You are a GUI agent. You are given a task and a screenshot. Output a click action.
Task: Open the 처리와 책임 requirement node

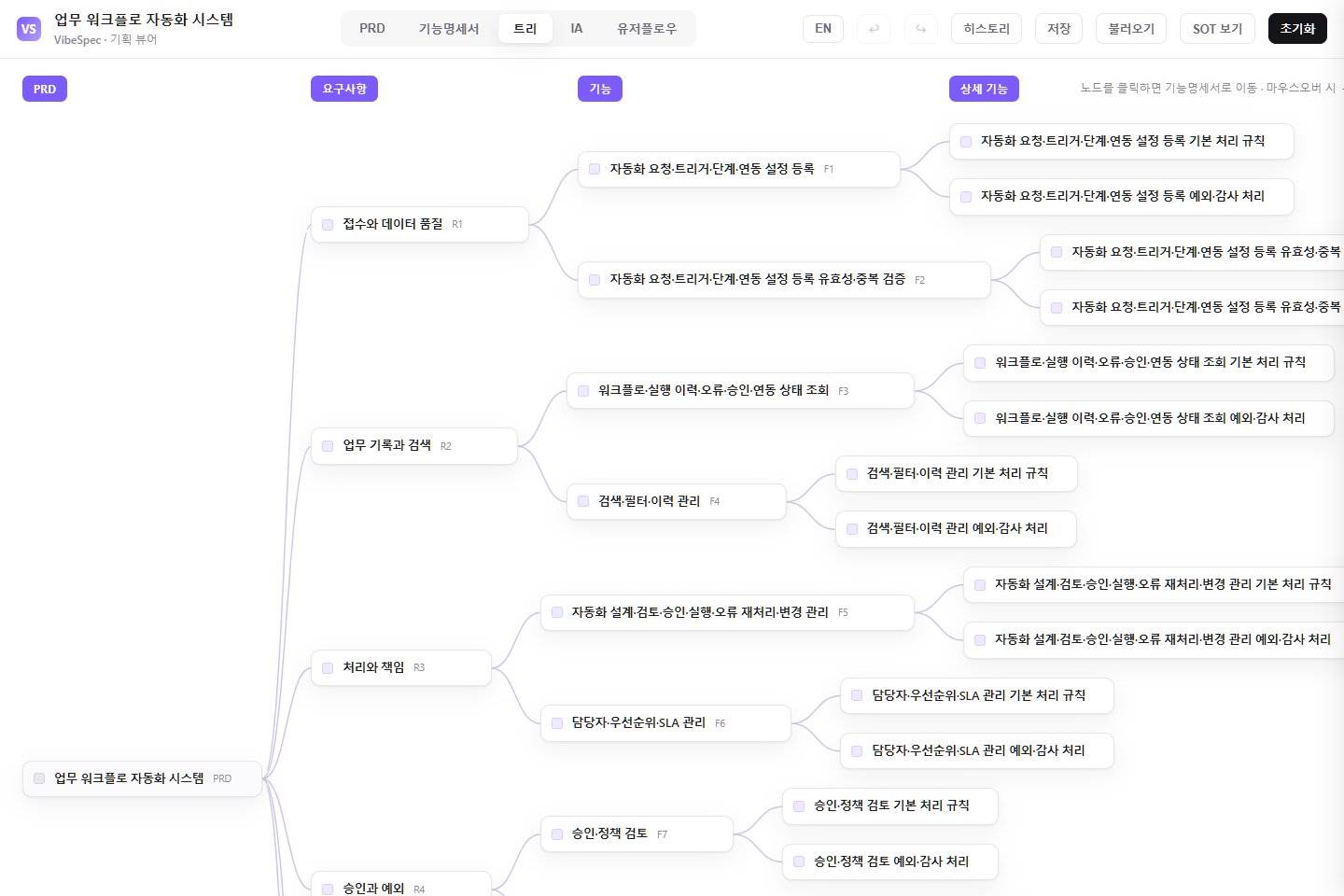[401, 667]
